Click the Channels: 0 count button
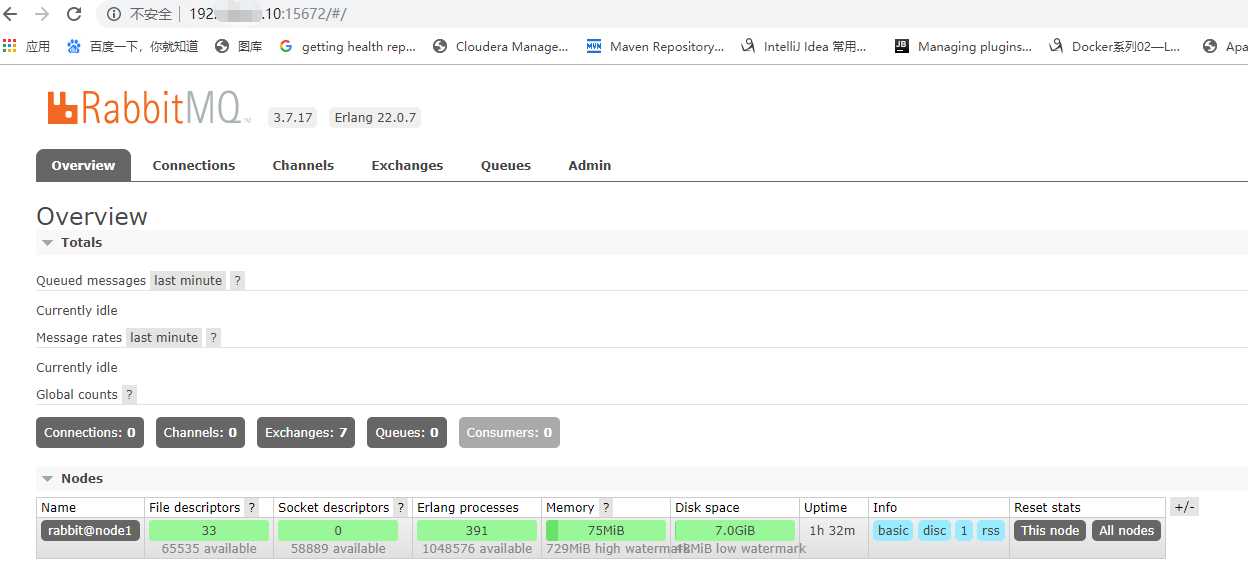Screen dimensions: 1248x583 [200, 433]
